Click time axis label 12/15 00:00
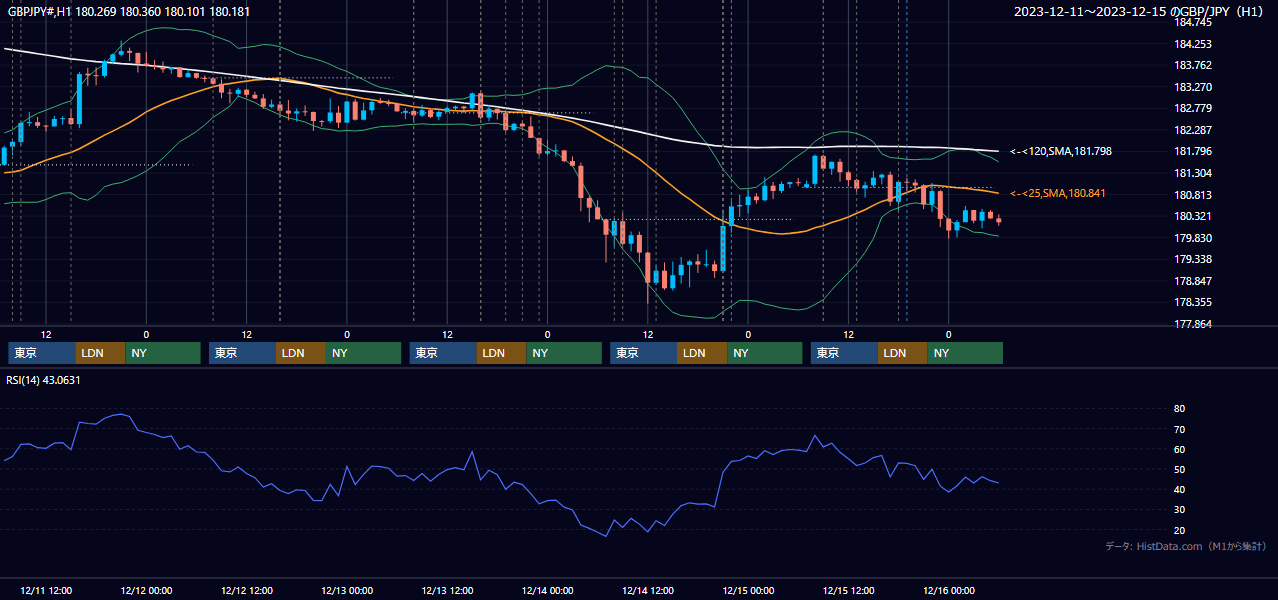This screenshot has height=600, width=1278. point(748,590)
